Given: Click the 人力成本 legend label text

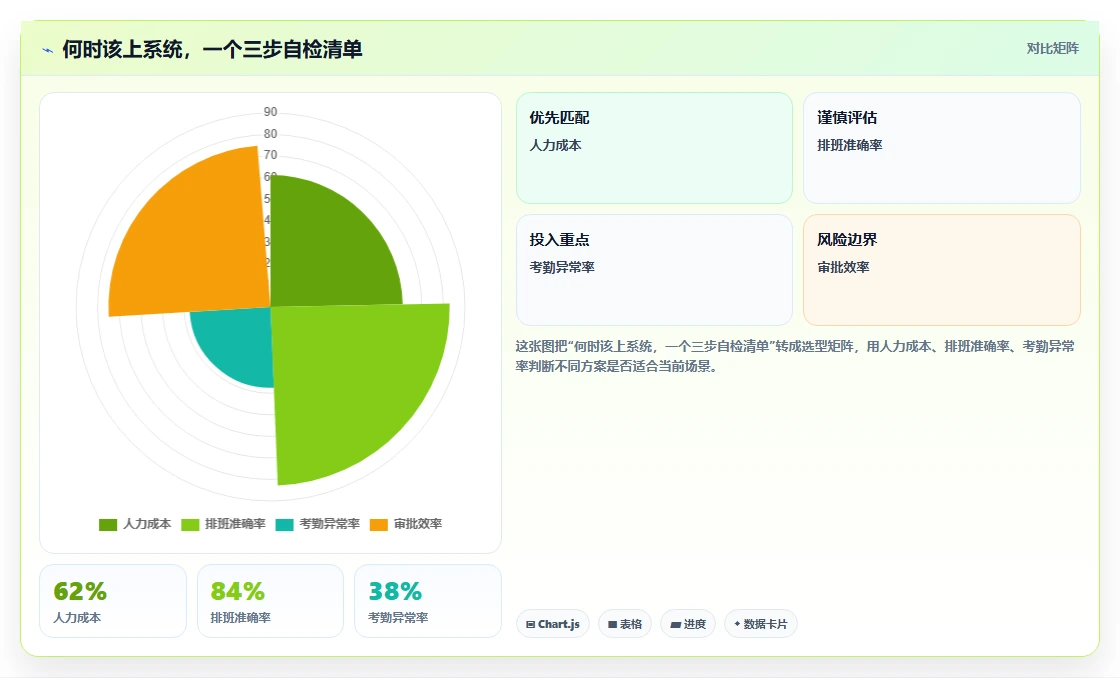Looking at the screenshot, I should pyautogui.click(x=146, y=524).
